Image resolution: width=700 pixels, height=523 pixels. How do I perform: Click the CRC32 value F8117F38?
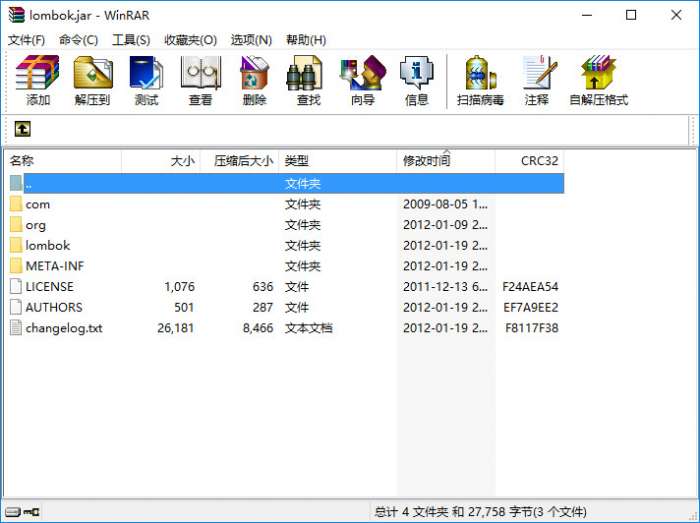point(532,328)
